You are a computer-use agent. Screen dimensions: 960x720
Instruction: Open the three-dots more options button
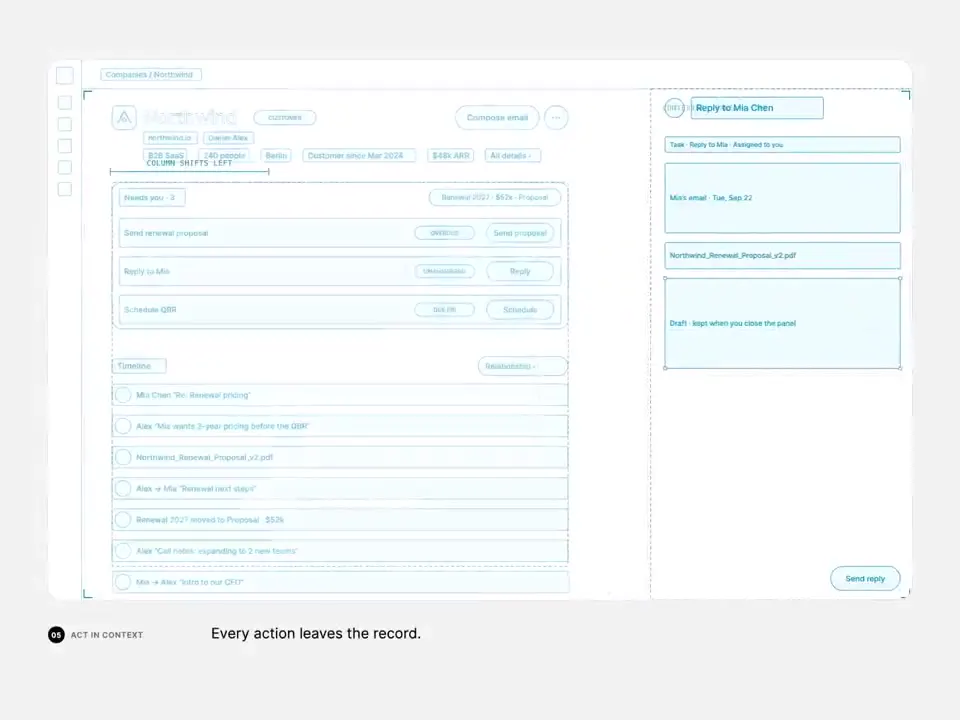click(556, 118)
